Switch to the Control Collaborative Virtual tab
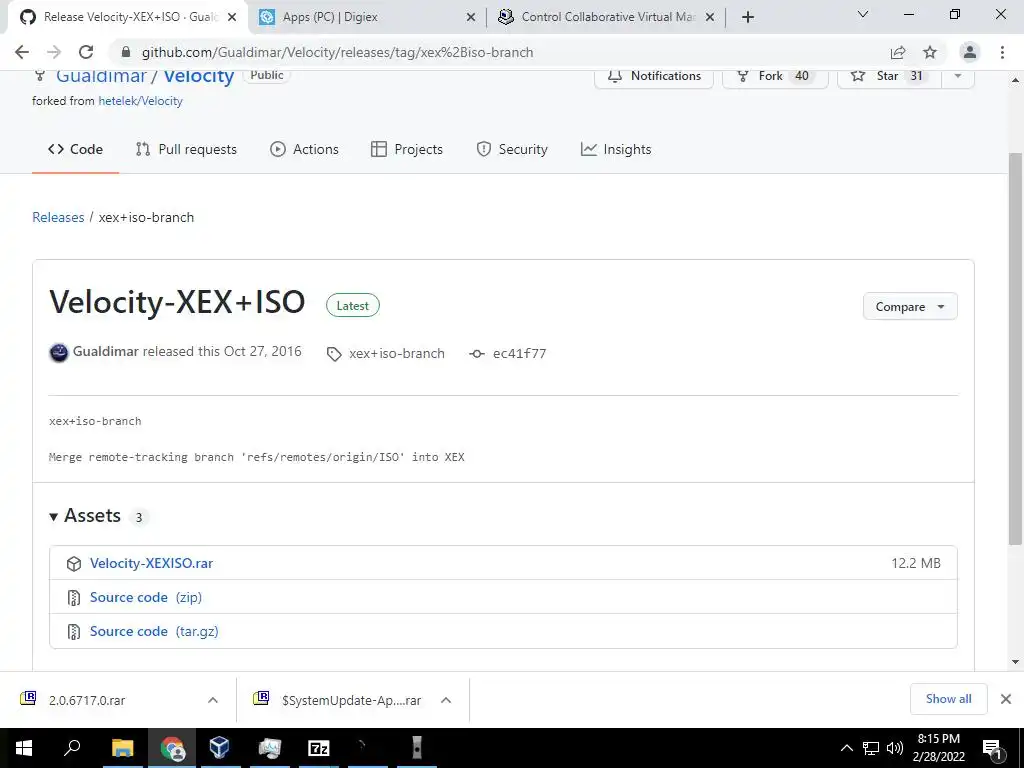This screenshot has height=768, width=1024. (x=607, y=17)
